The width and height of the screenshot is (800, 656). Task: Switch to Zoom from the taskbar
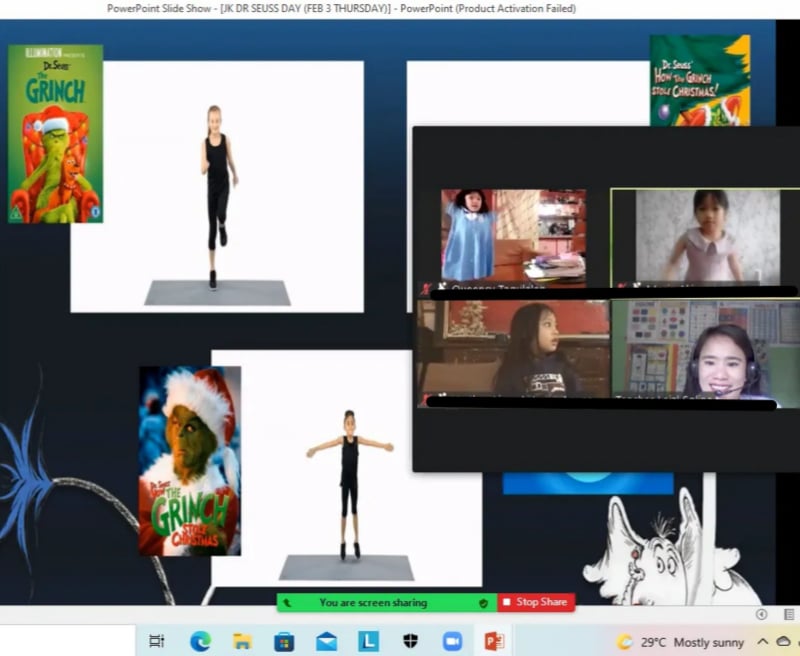pyautogui.click(x=452, y=641)
